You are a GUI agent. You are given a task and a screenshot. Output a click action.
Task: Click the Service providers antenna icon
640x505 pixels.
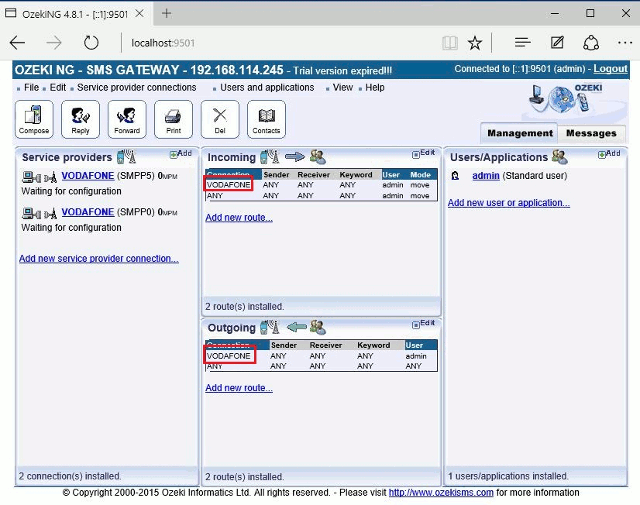[x=126, y=157]
